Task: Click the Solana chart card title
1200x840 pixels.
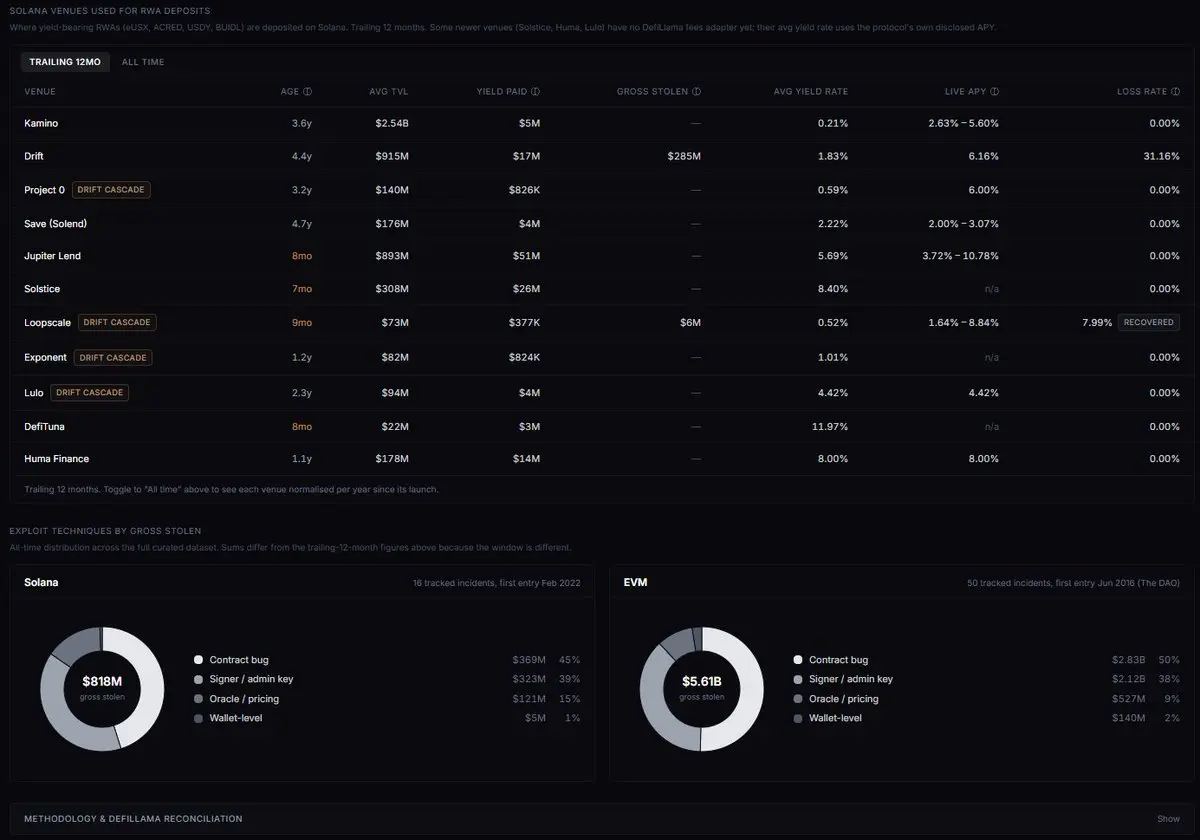Action: coord(41,582)
